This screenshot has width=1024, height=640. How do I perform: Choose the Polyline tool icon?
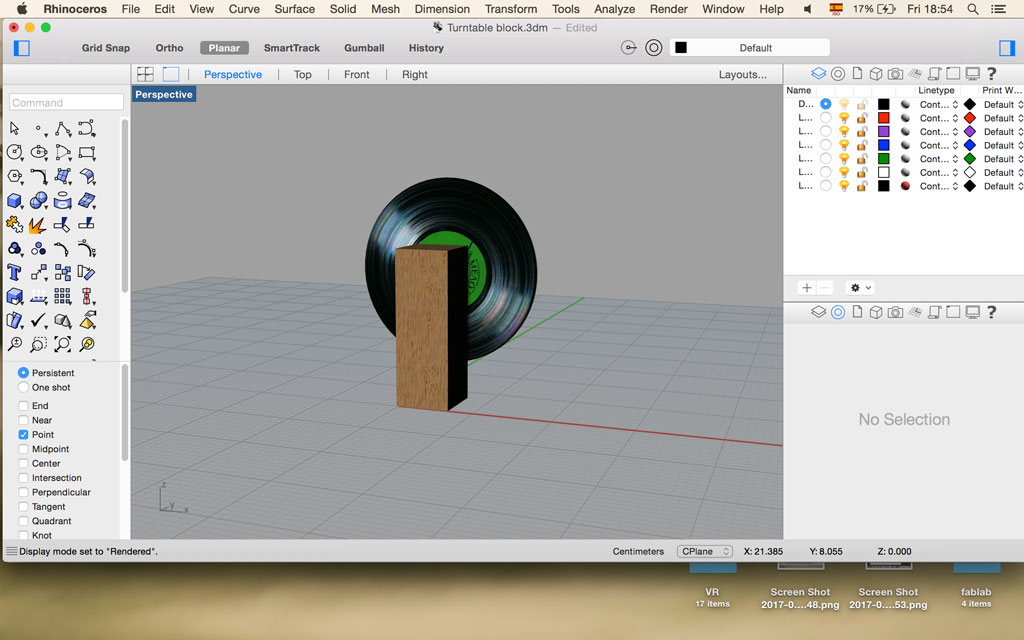(63, 128)
